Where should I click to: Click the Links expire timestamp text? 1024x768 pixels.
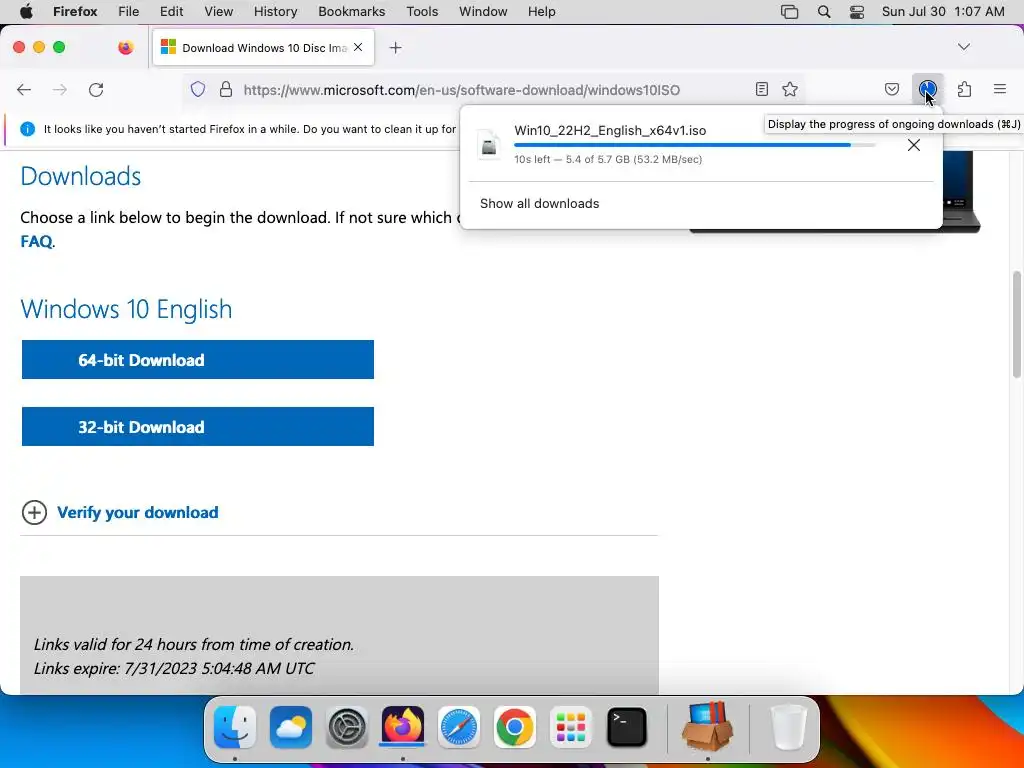174,669
